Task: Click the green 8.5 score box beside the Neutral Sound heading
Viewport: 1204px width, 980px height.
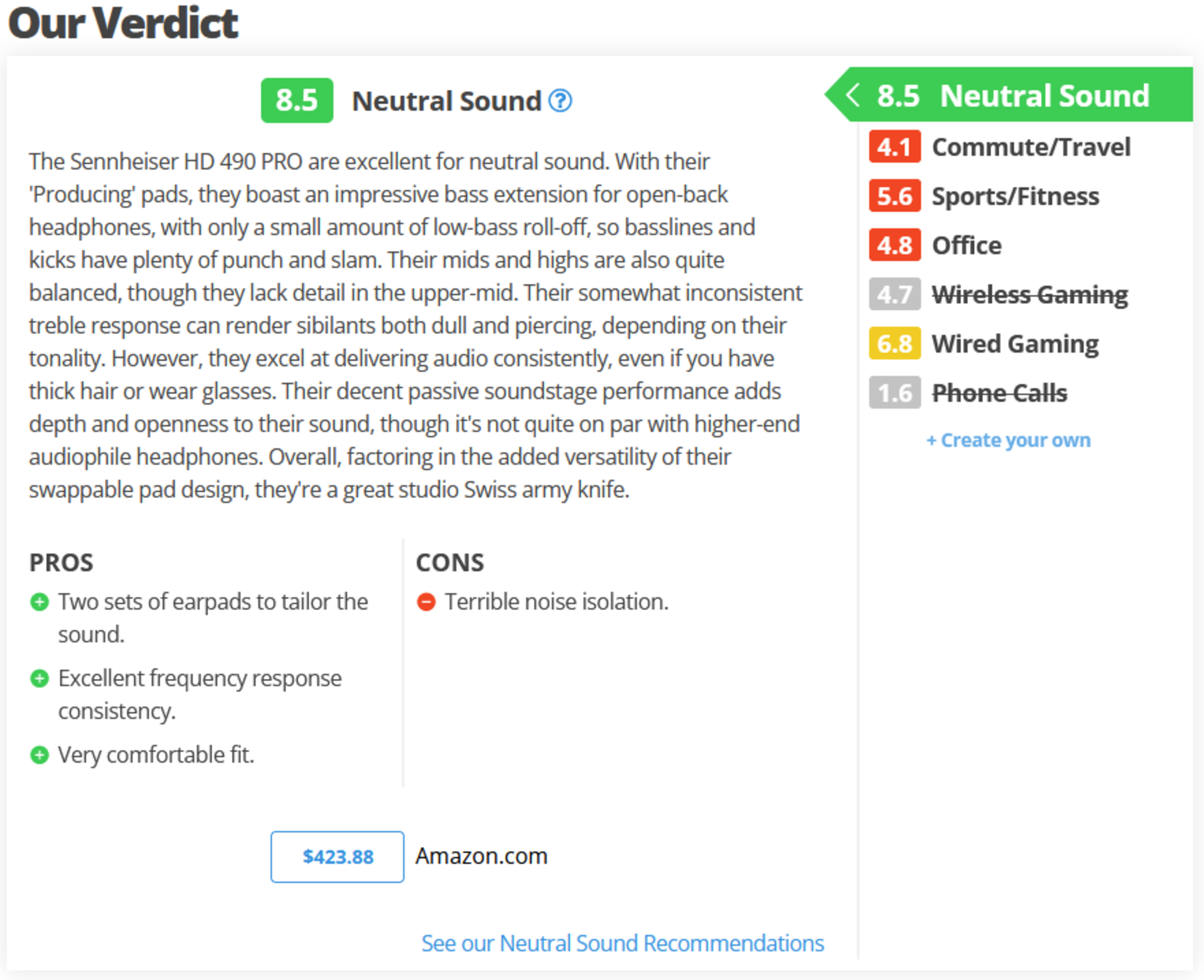Action: click(x=296, y=100)
